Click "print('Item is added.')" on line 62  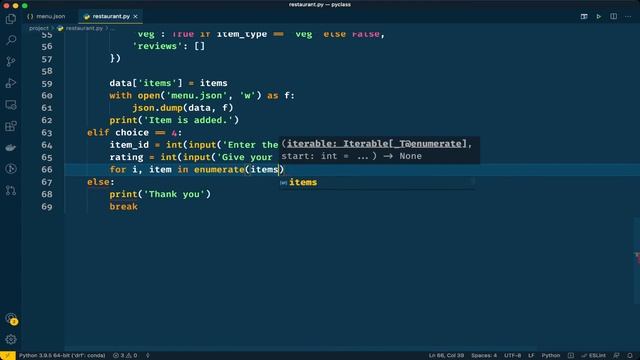click(174, 120)
